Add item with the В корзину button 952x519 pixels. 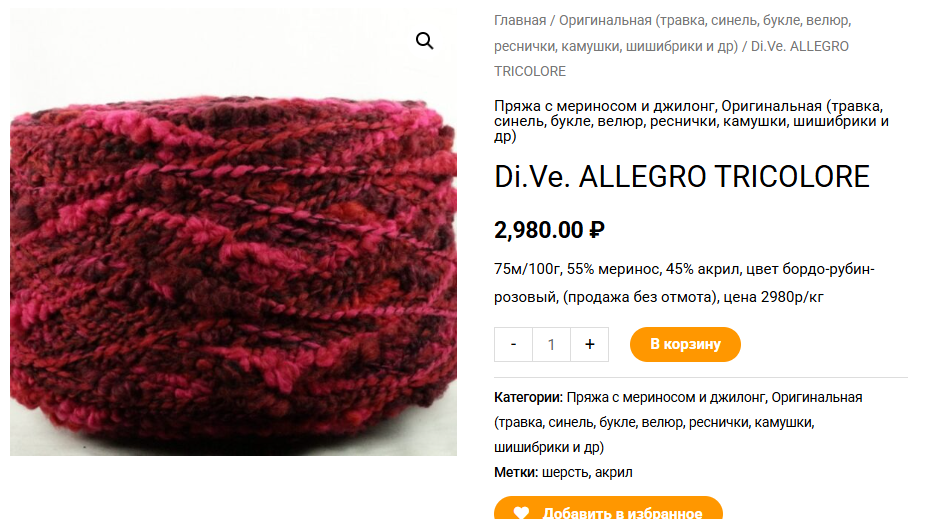(685, 344)
